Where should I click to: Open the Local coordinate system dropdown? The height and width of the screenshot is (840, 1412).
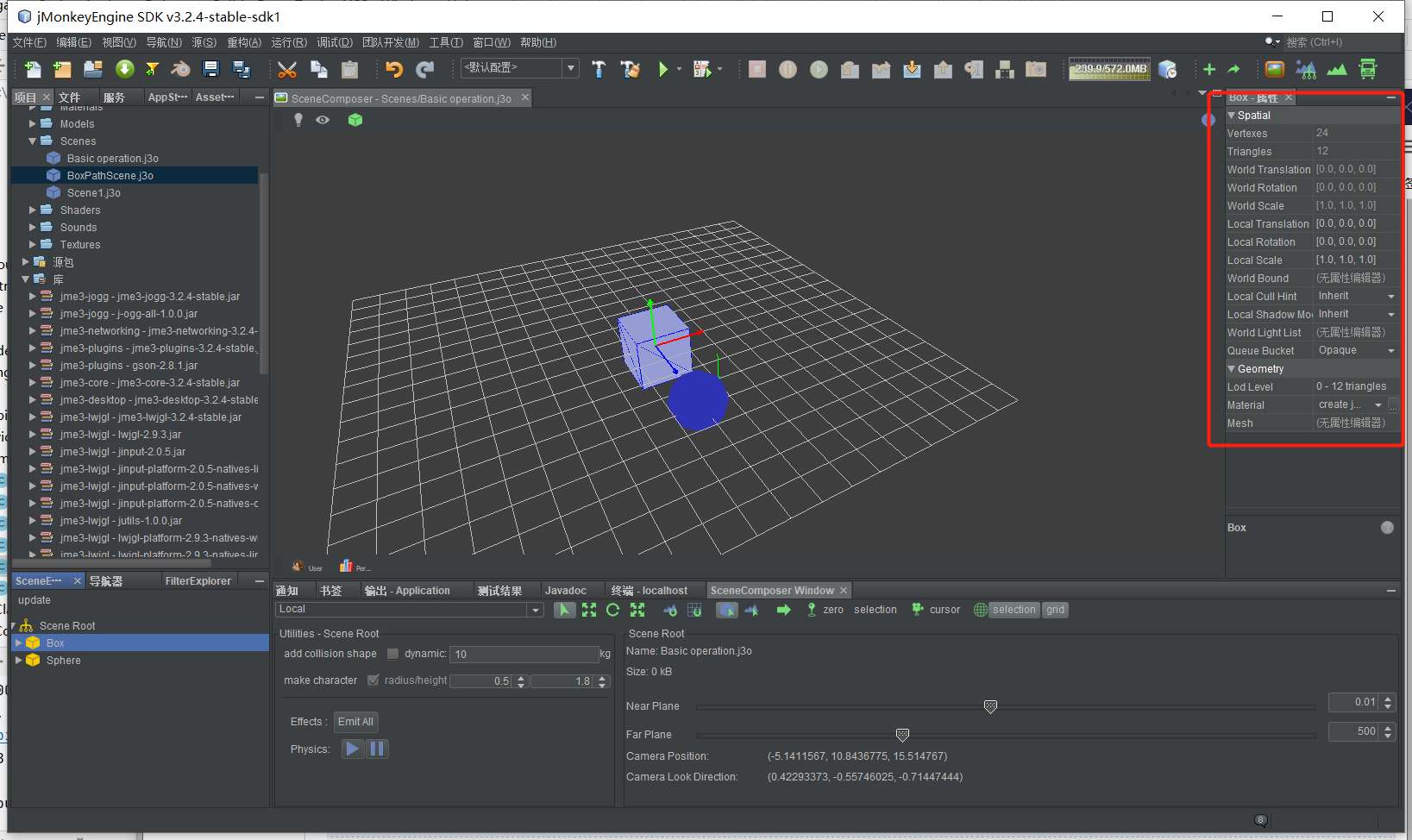[536, 610]
